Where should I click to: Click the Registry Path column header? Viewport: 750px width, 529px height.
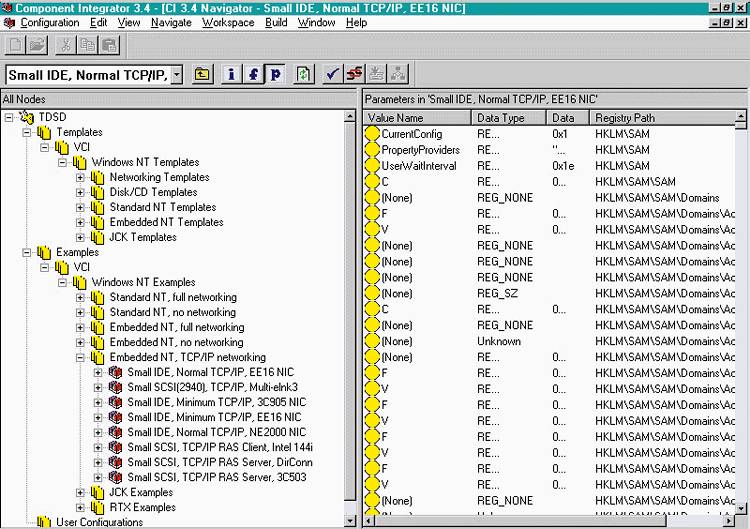[x=662, y=118]
